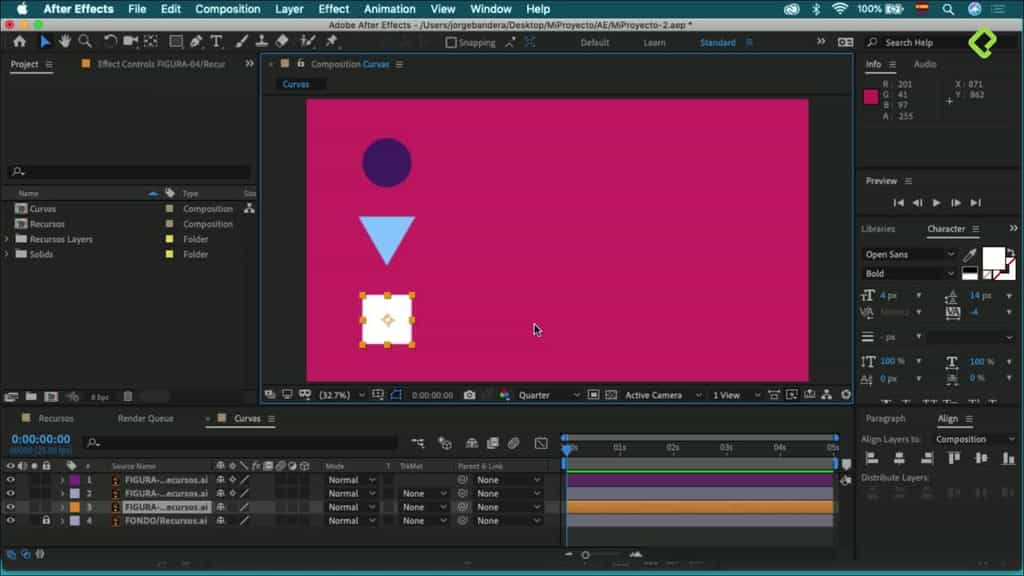Go to the Home screen icon
Image resolution: width=1024 pixels, height=576 pixels.
[x=20, y=42]
